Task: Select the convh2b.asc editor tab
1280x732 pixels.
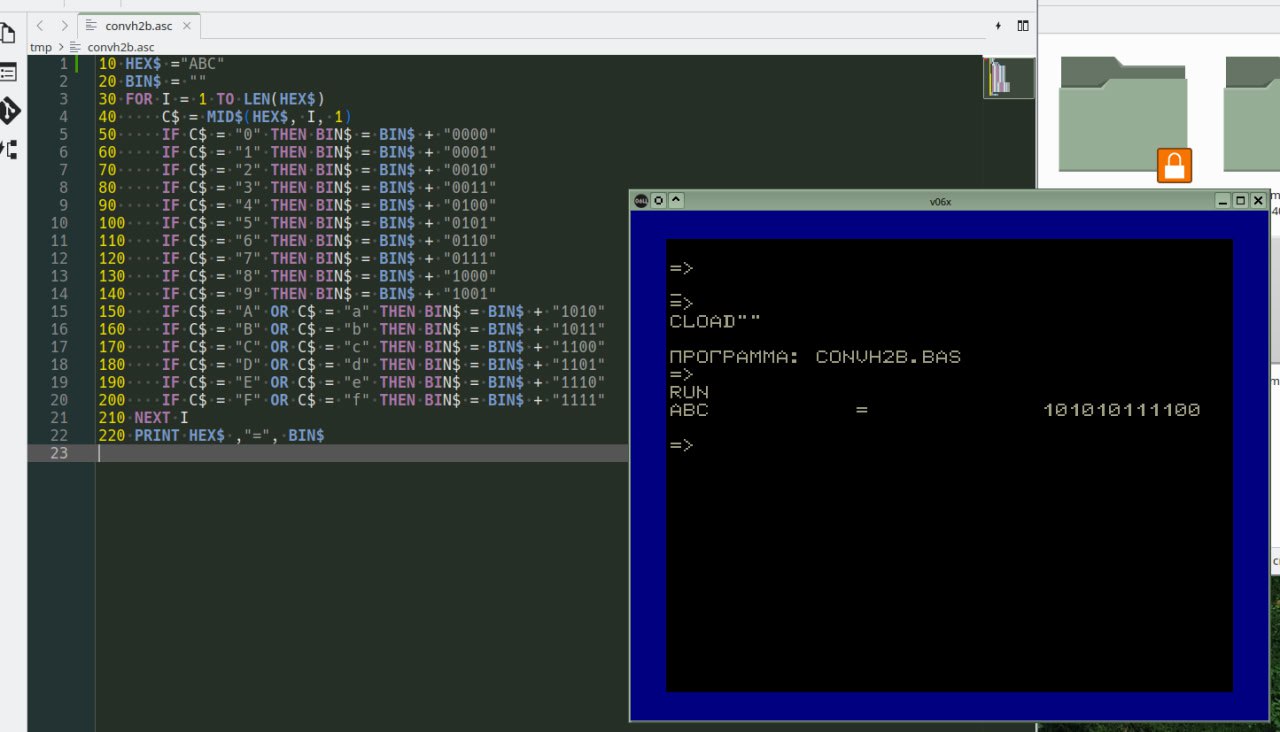Action: (x=134, y=25)
